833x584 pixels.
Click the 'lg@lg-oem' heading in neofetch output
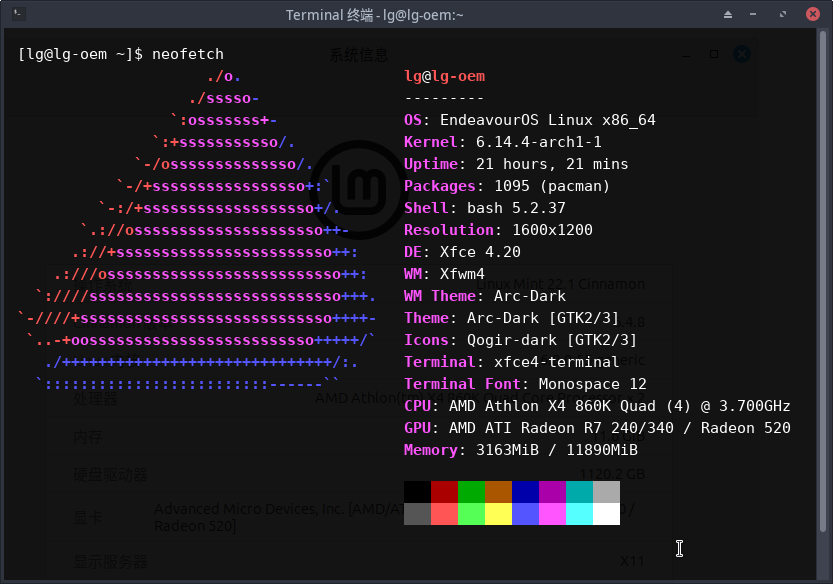445,76
